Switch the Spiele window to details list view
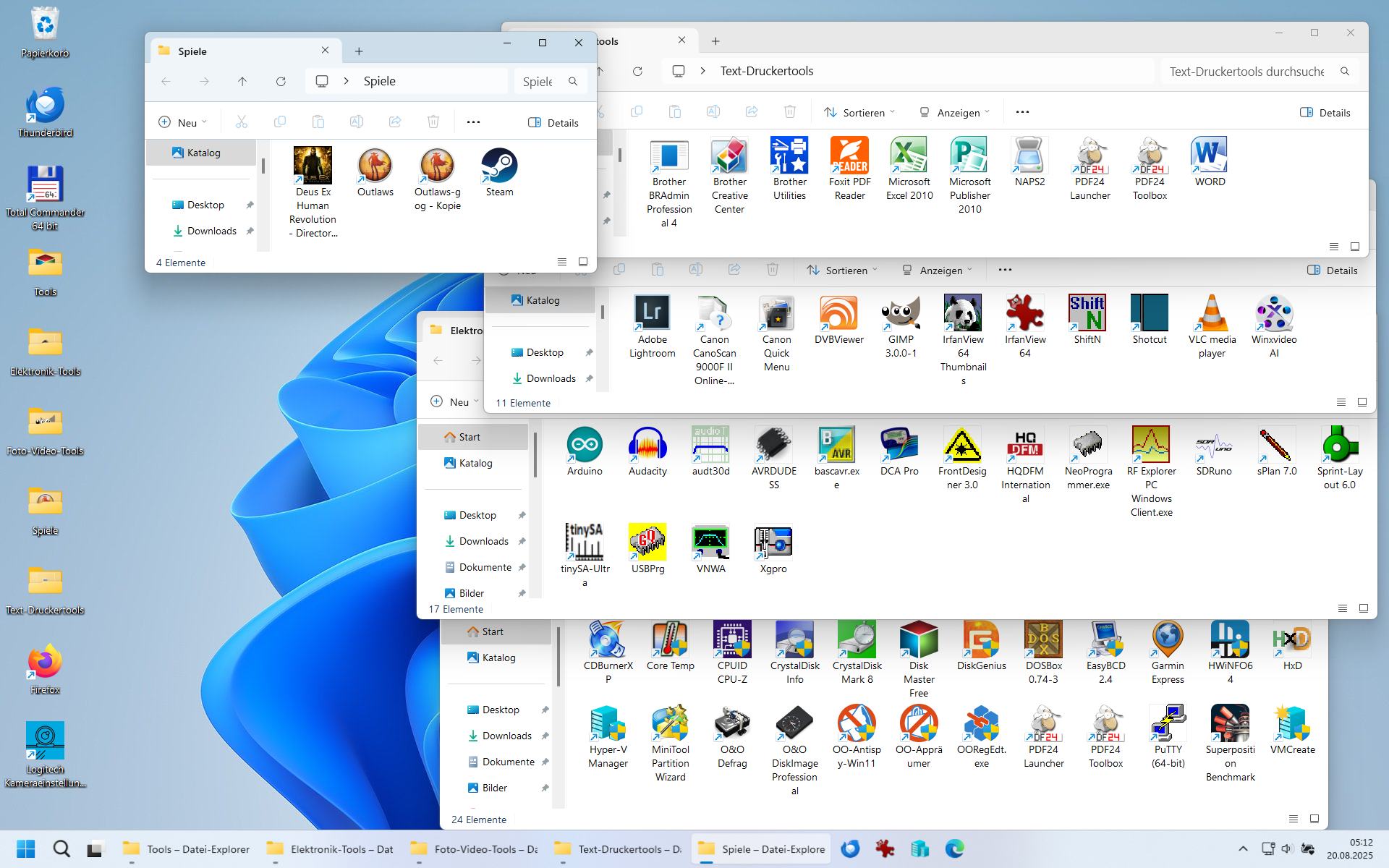The height and width of the screenshot is (868, 1389). pos(562,262)
